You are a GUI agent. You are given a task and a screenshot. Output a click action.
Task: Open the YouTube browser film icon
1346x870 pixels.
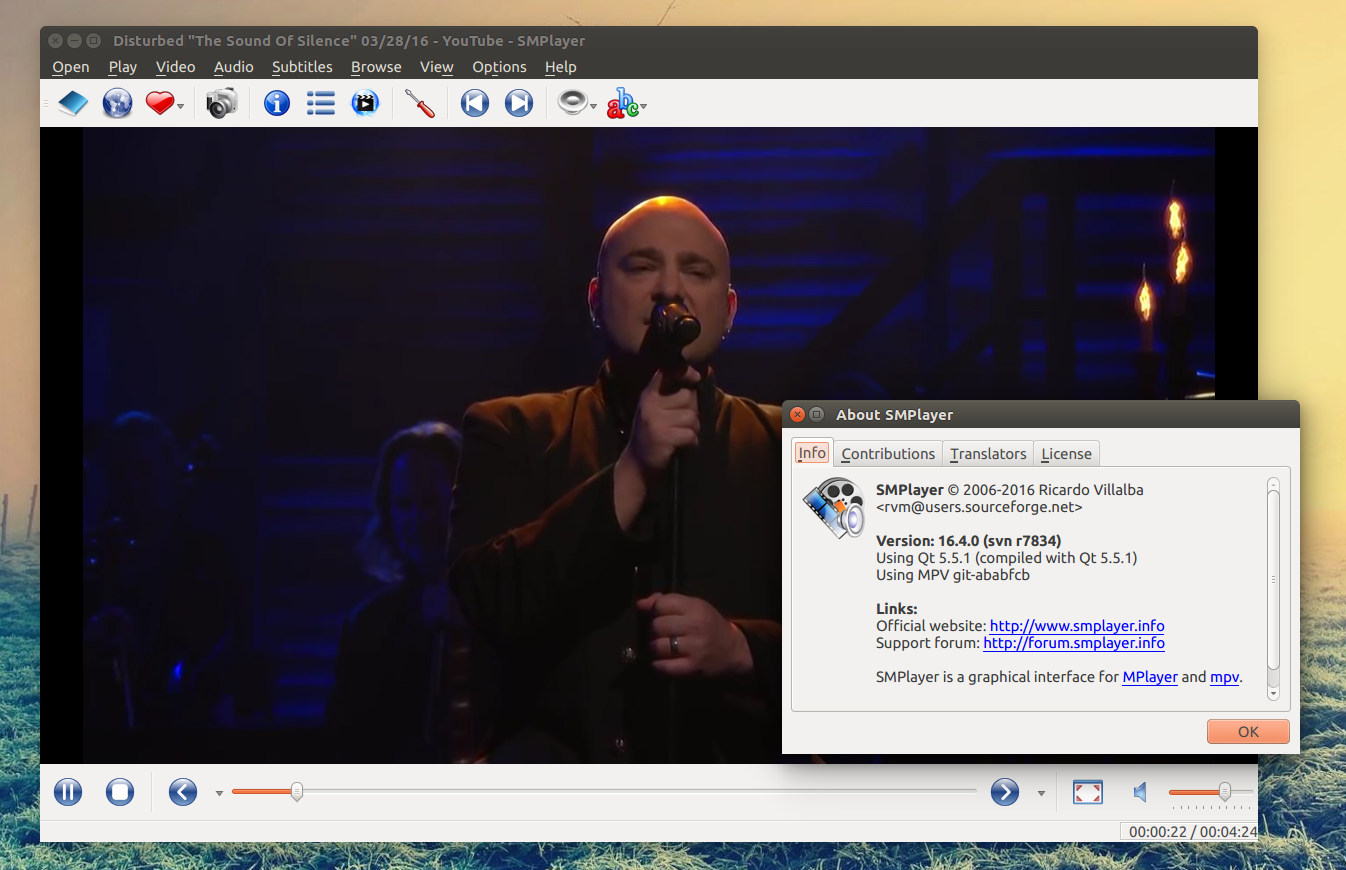pos(365,103)
